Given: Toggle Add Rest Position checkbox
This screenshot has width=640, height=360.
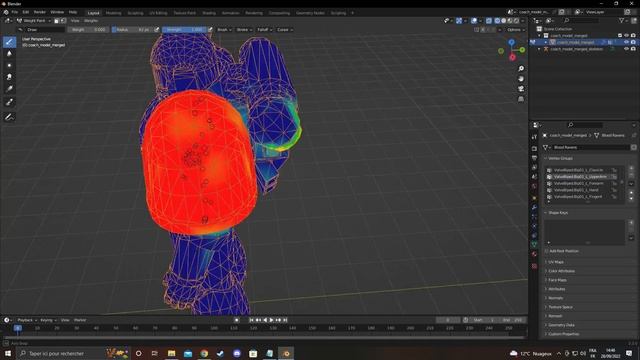Looking at the screenshot, I should [547, 251].
